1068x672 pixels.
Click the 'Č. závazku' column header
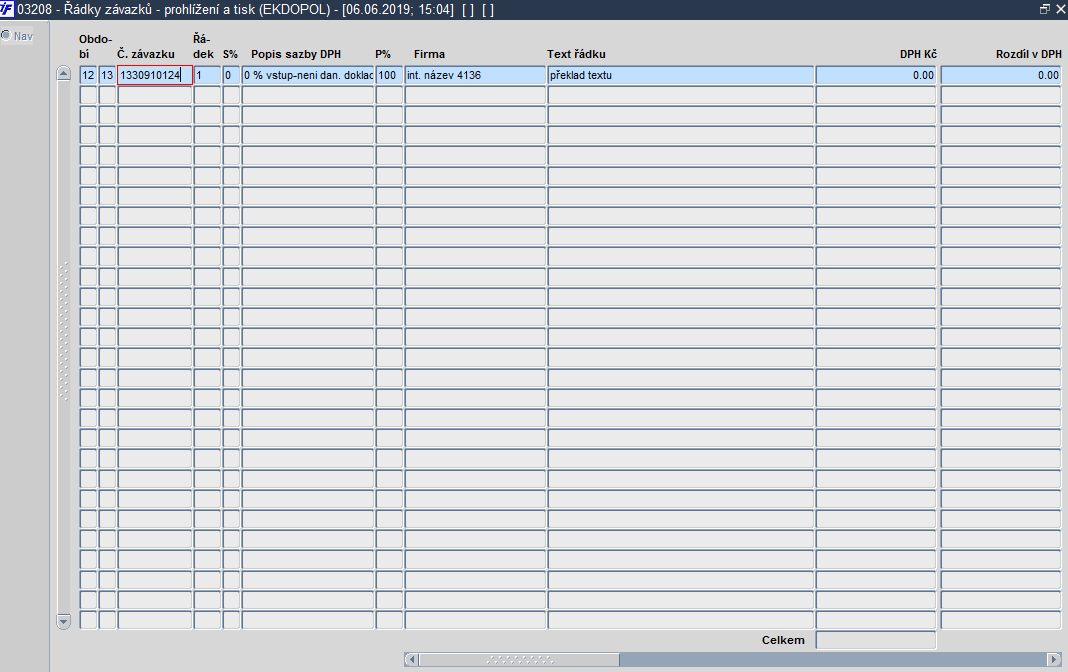[x=146, y=54]
